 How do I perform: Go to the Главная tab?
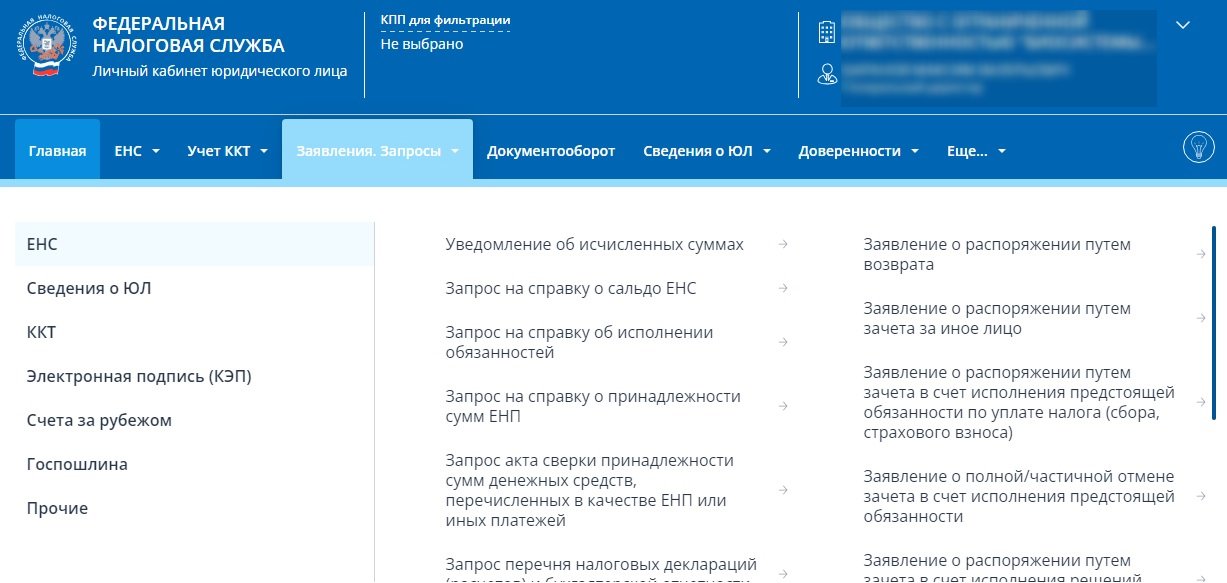click(x=57, y=151)
